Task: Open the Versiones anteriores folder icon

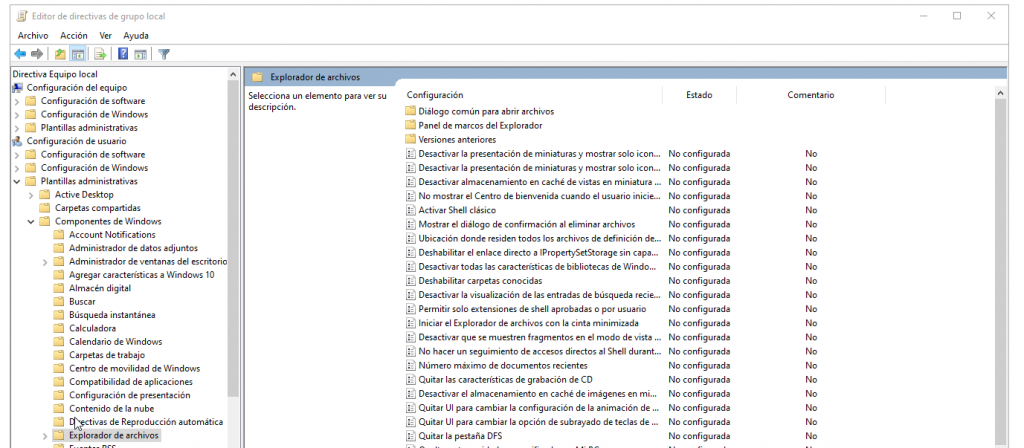Action: click(410, 139)
